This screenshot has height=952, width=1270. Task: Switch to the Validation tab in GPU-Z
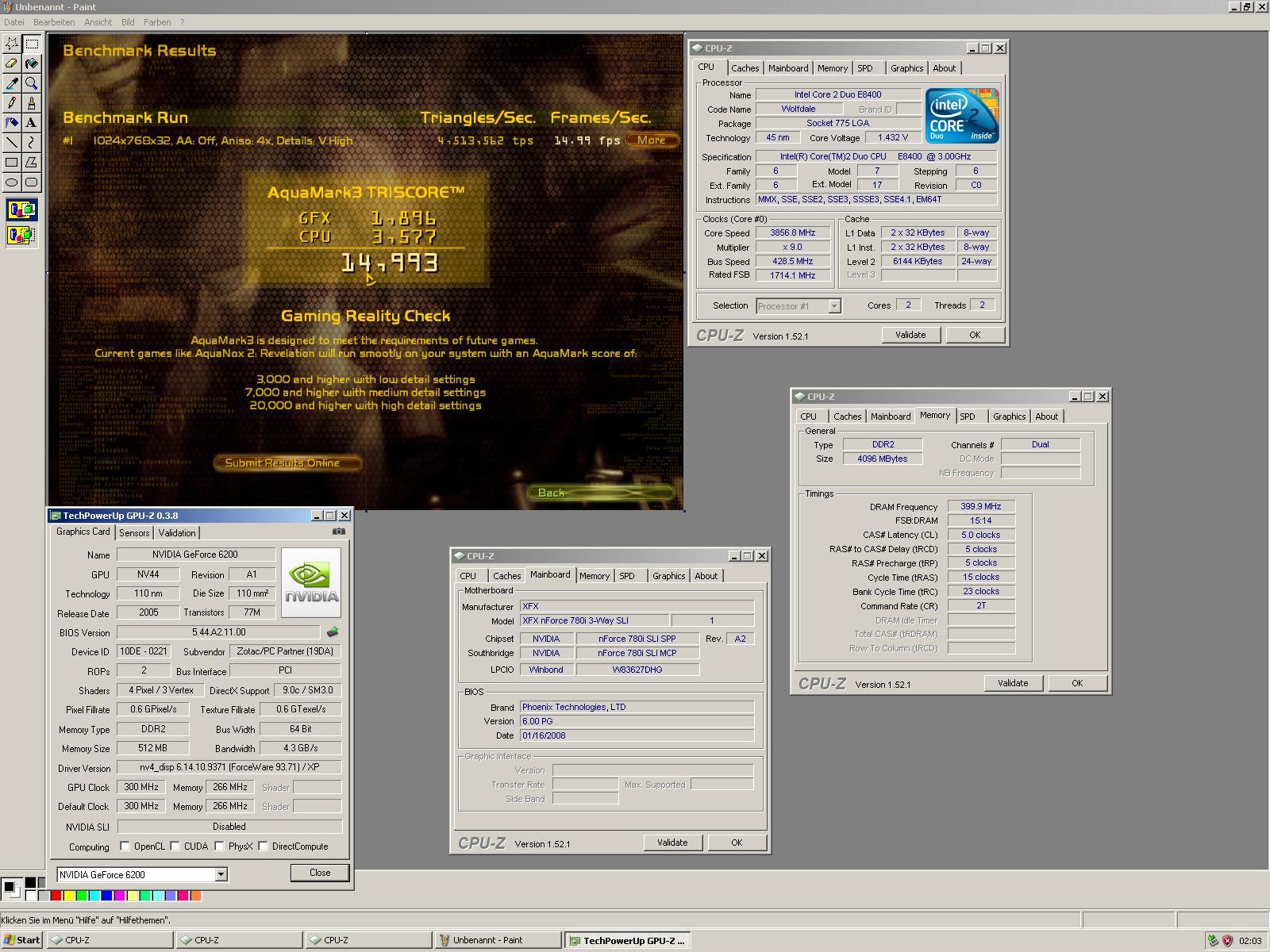pos(177,533)
